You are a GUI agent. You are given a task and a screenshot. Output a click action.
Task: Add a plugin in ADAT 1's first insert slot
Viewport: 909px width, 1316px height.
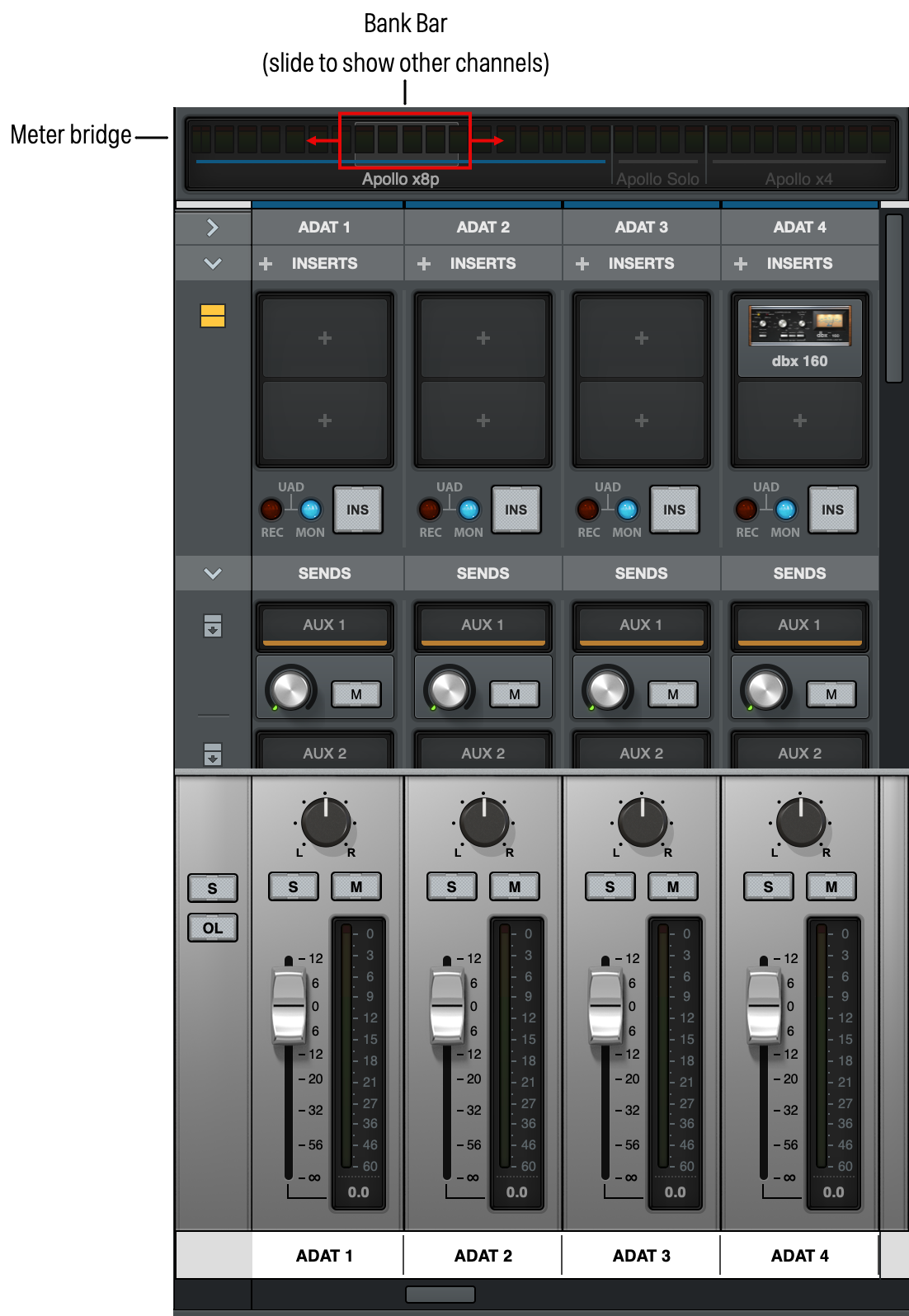325,338
